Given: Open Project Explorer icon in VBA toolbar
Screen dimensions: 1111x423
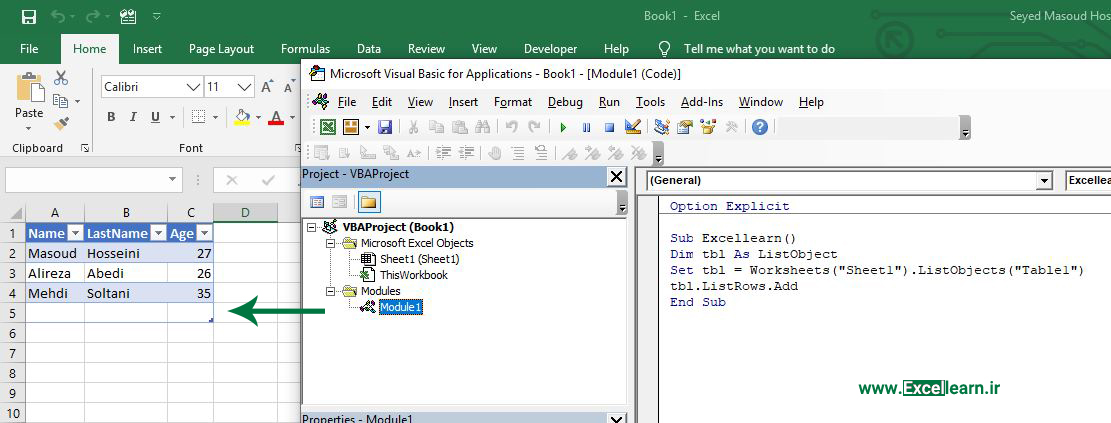Looking at the screenshot, I should (662, 127).
